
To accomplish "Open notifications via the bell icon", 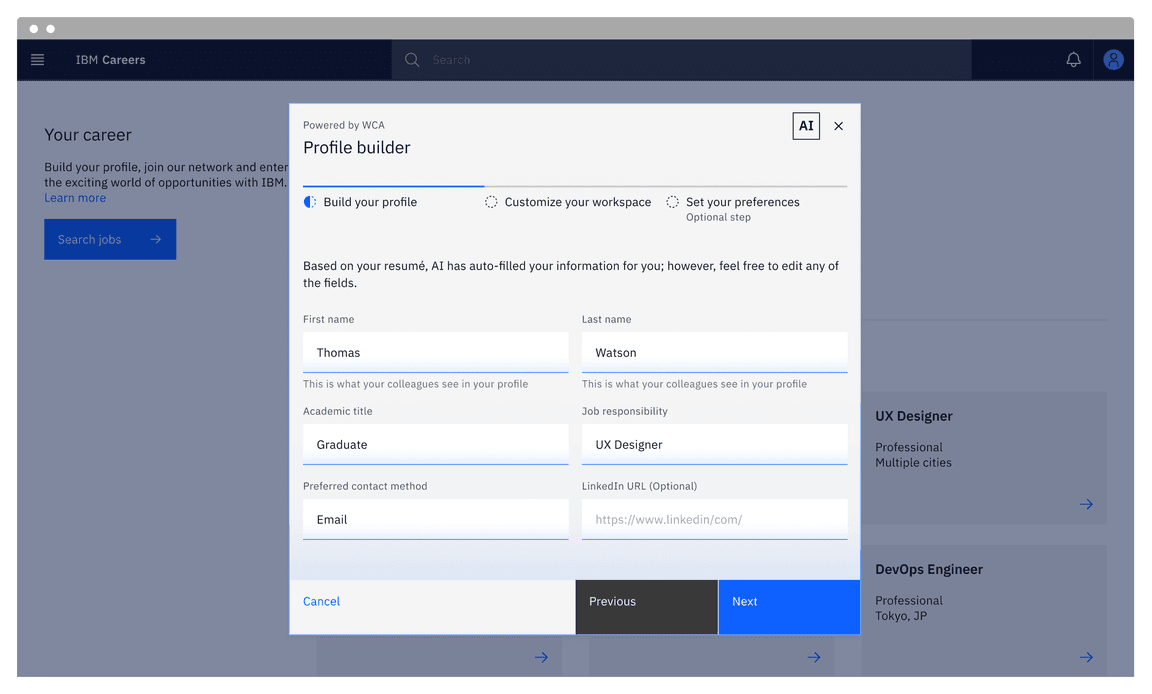I will click(1073, 59).
